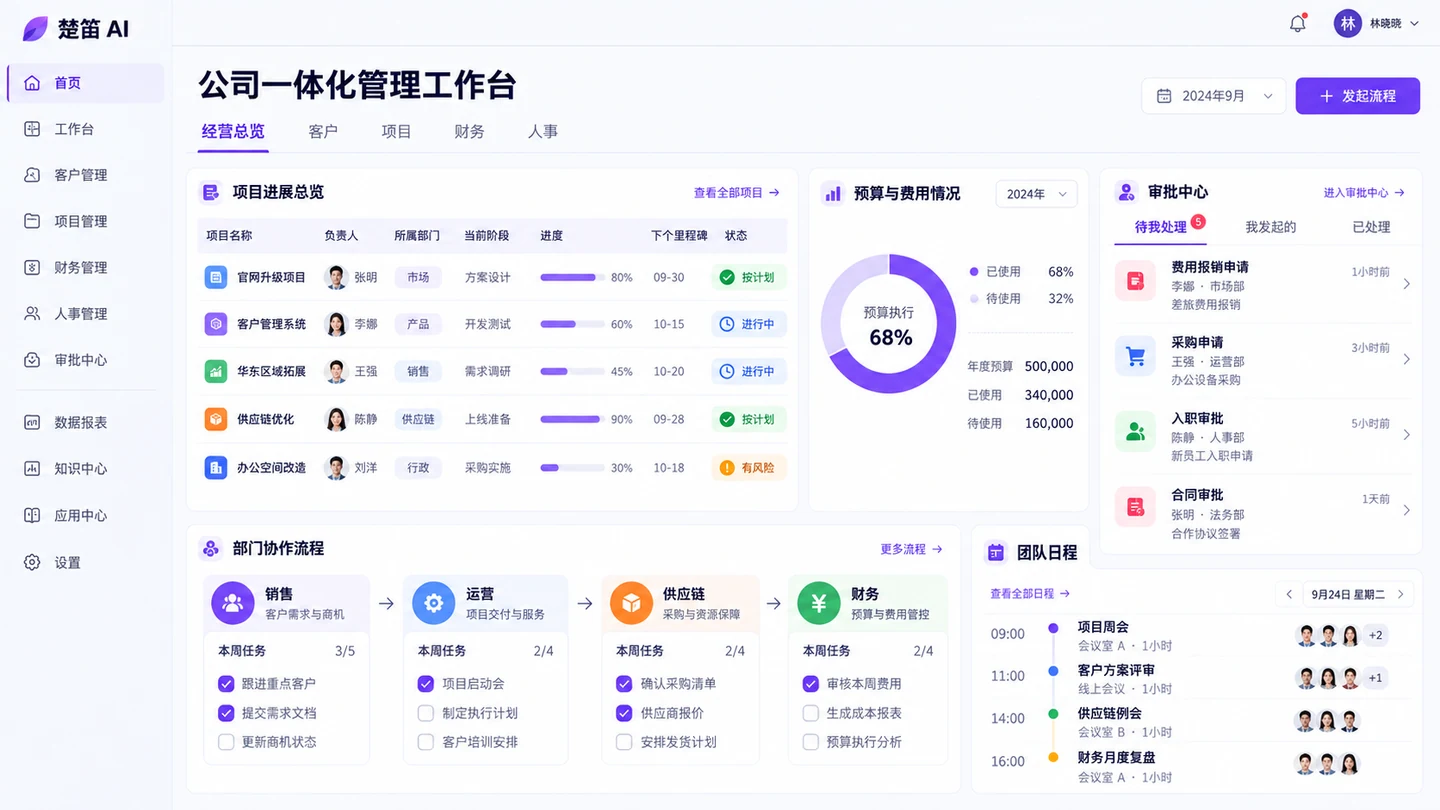Click the 官网升级项目 progress bar
The height and width of the screenshot is (810, 1440).
point(572,277)
